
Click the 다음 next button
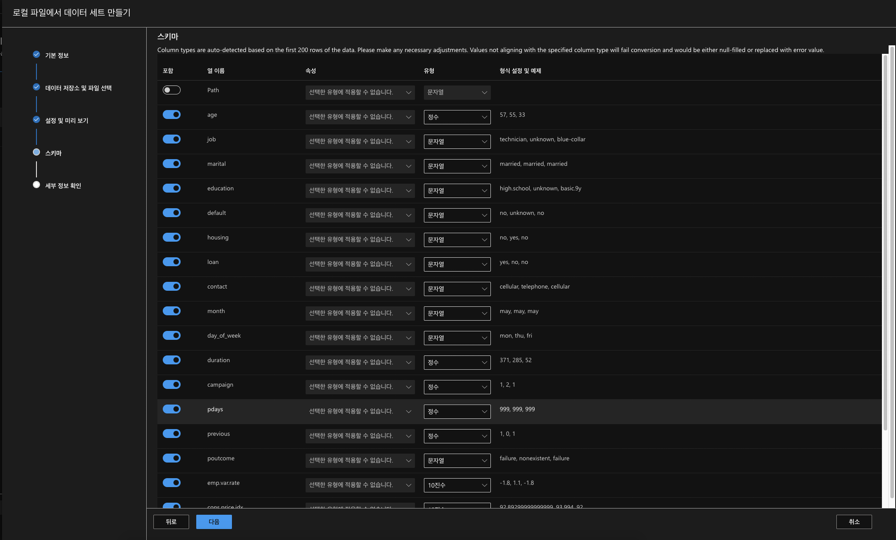click(214, 522)
